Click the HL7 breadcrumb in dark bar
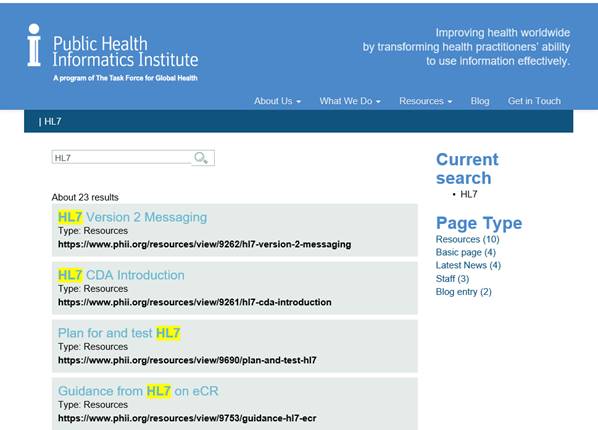The height and width of the screenshot is (430, 598). (x=53, y=121)
